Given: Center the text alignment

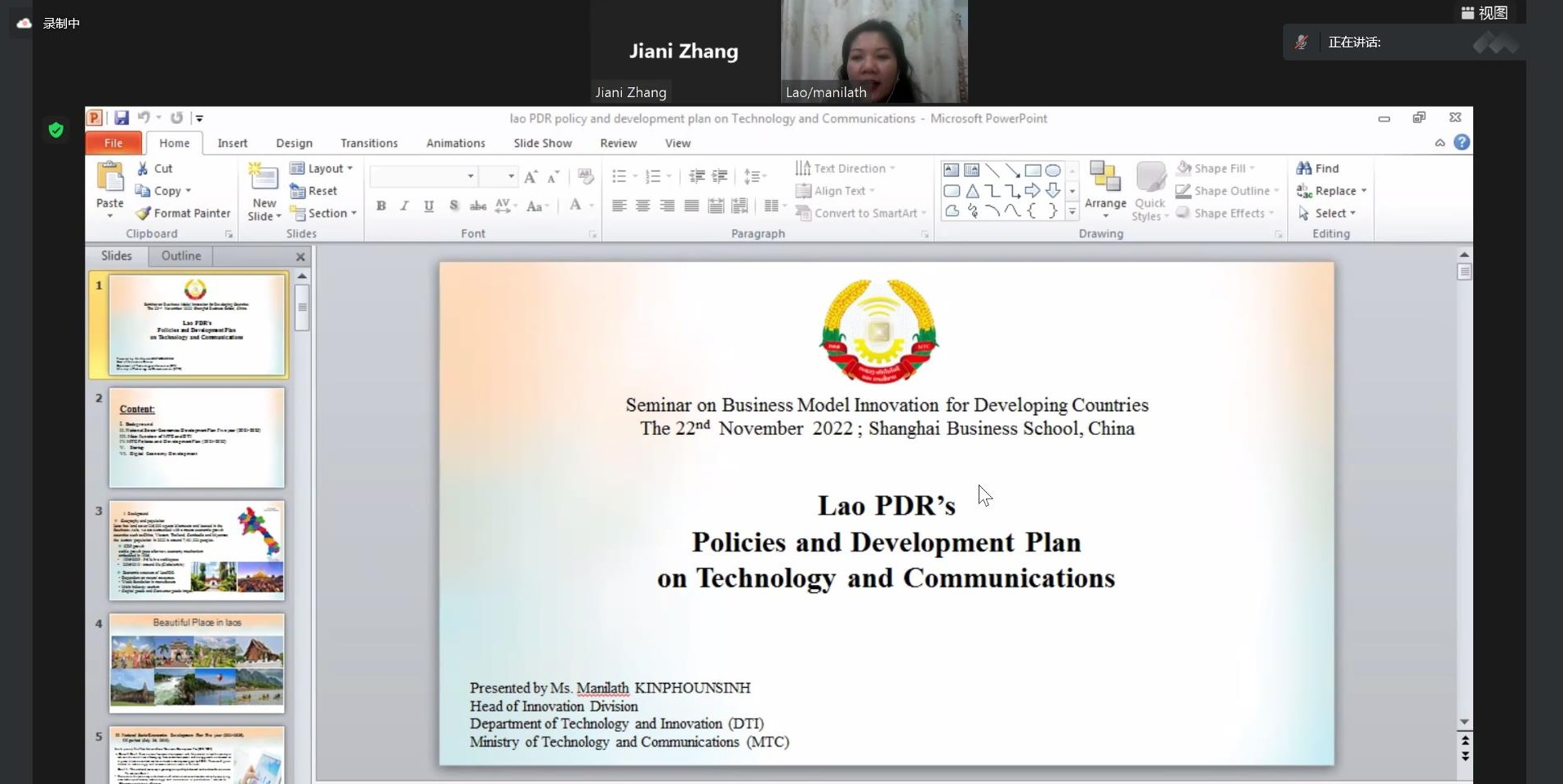Looking at the screenshot, I should pyautogui.click(x=643, y=206).
